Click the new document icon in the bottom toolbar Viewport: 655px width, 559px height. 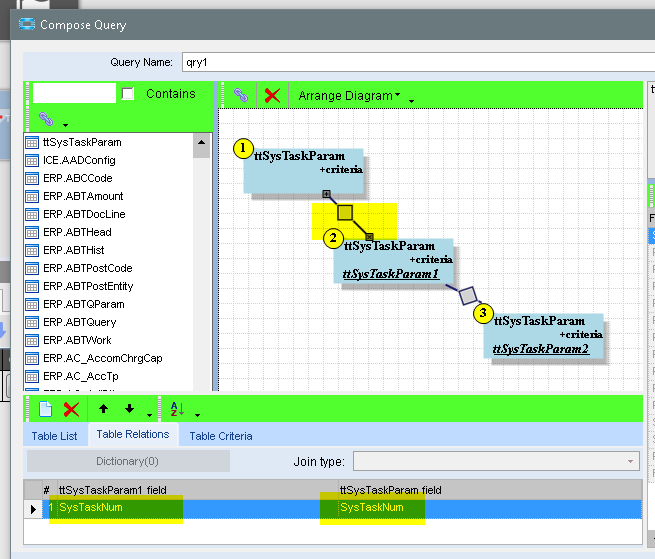click(x=45, y=409)
